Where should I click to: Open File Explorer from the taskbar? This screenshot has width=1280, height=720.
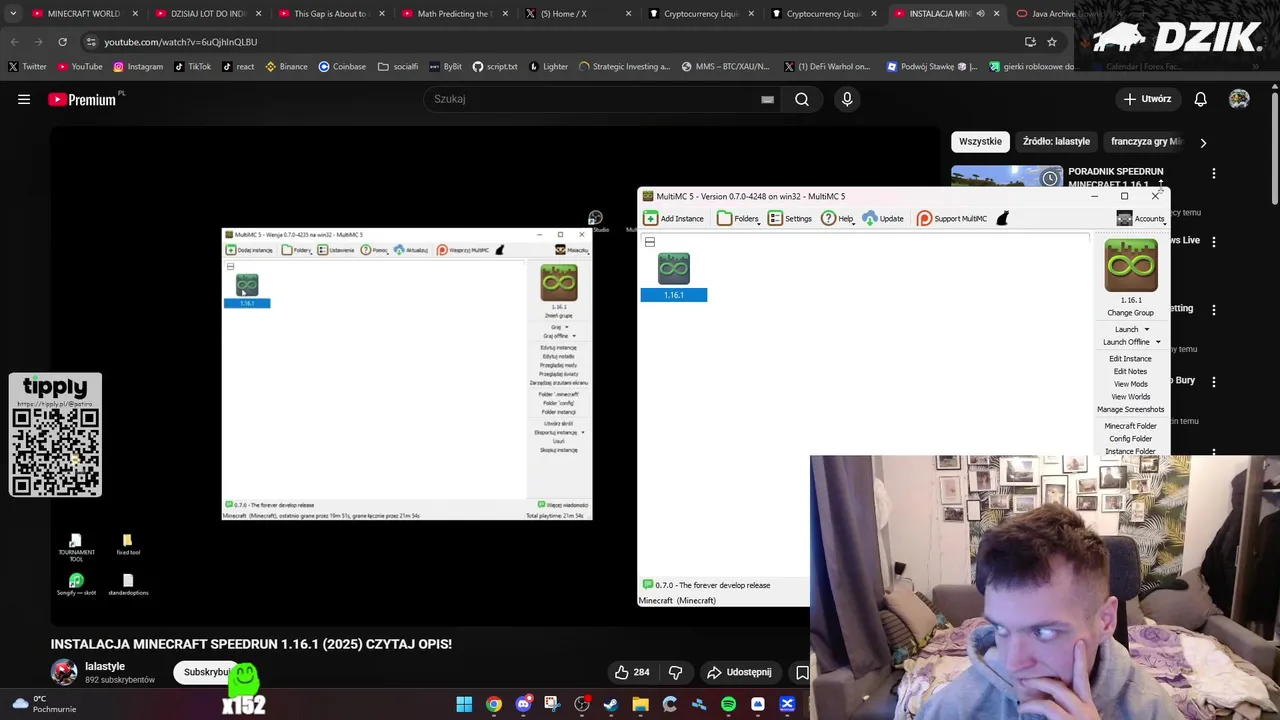(x=640, y=704)
